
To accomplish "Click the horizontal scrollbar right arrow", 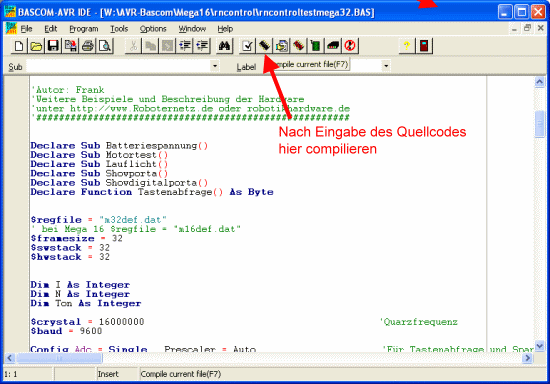I will coord(527,358).
